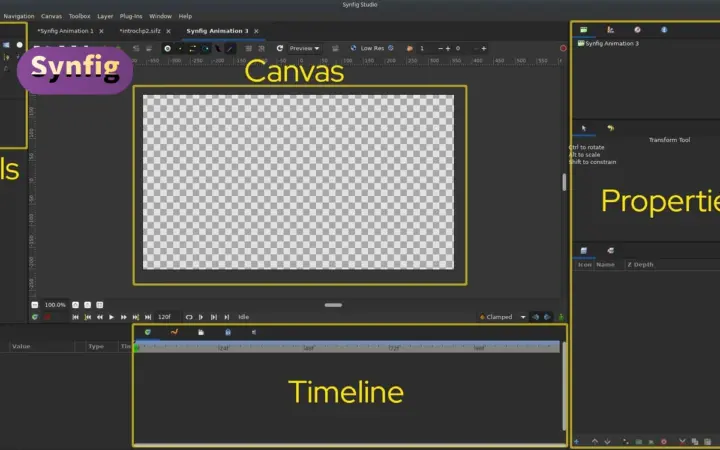This screenshot has width=720, height=450.
Task: Open the Layers panel tab icon
Action: pyautogui.click(x=584, y=250)
